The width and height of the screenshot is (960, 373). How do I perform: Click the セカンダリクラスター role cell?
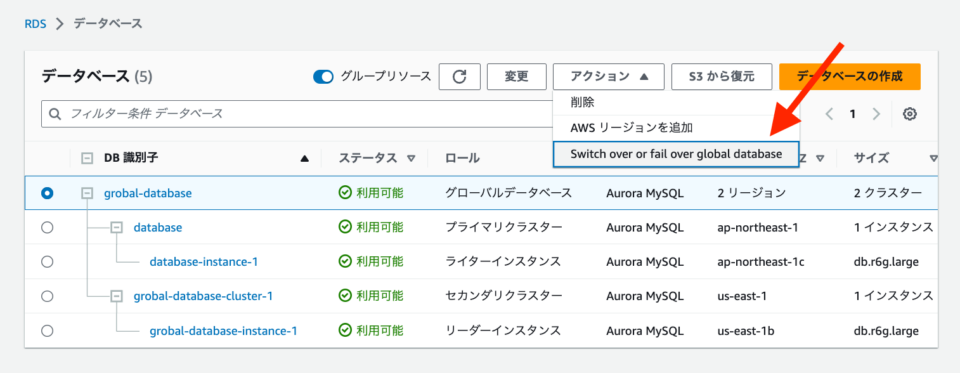coord(503,296)
